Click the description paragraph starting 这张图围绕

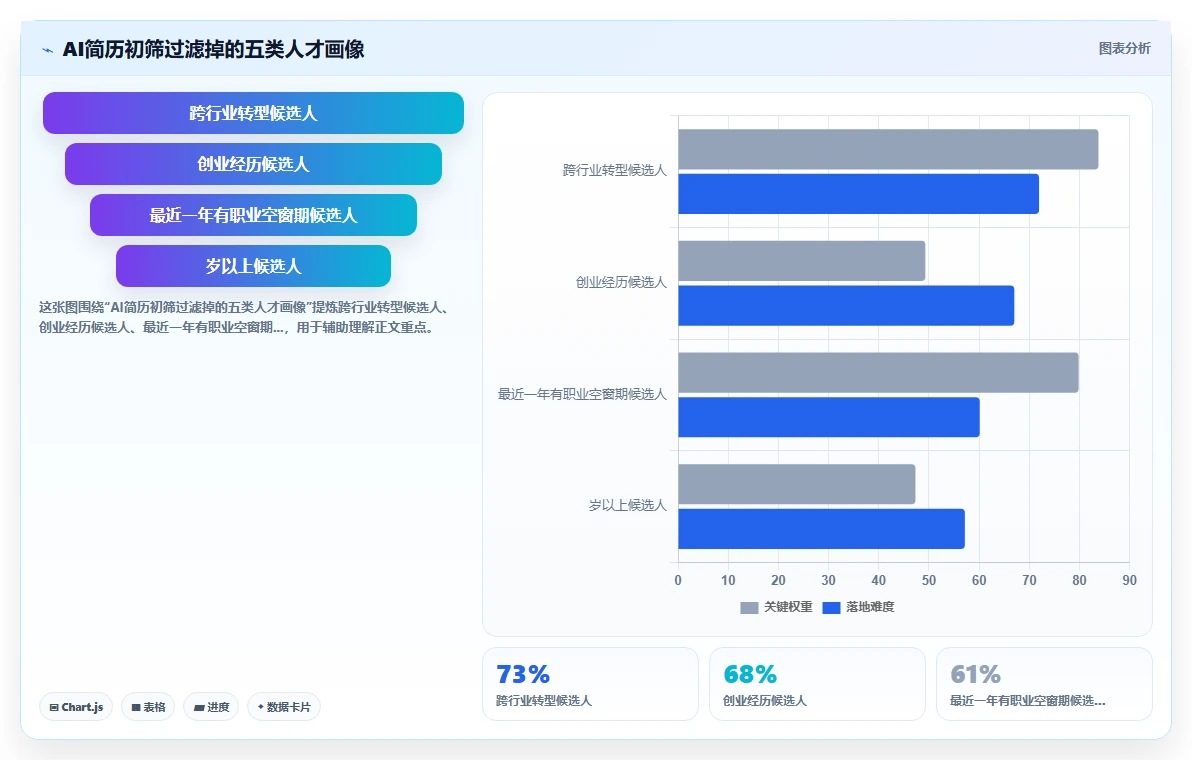pyautogui.click(x=246, y=318)
